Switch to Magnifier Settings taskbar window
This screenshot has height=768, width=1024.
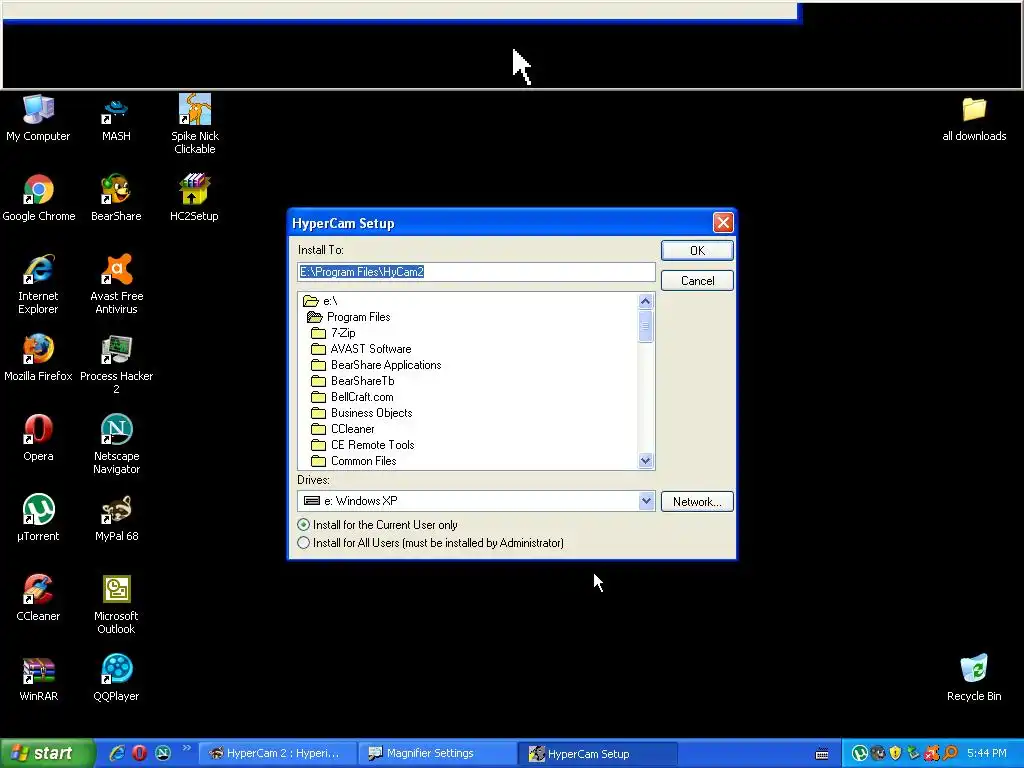tap(438, 753)
